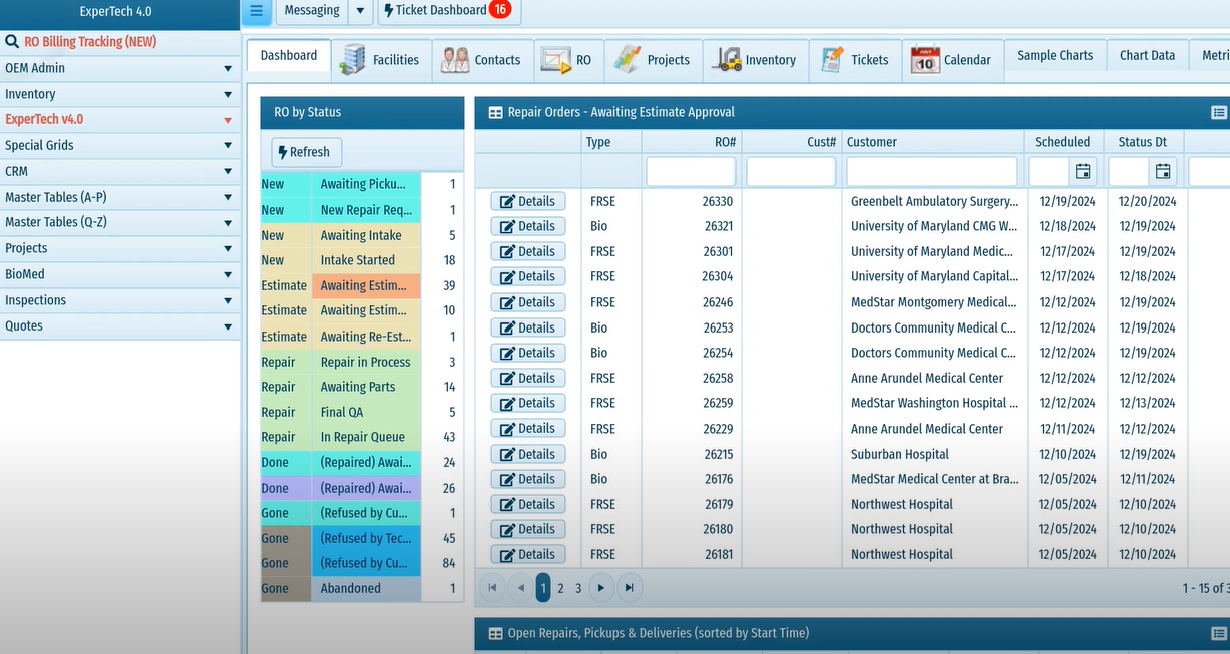Open Status Dt column date picker icon
This screenshot has height=654, width=1230.
pos(1163,171)
